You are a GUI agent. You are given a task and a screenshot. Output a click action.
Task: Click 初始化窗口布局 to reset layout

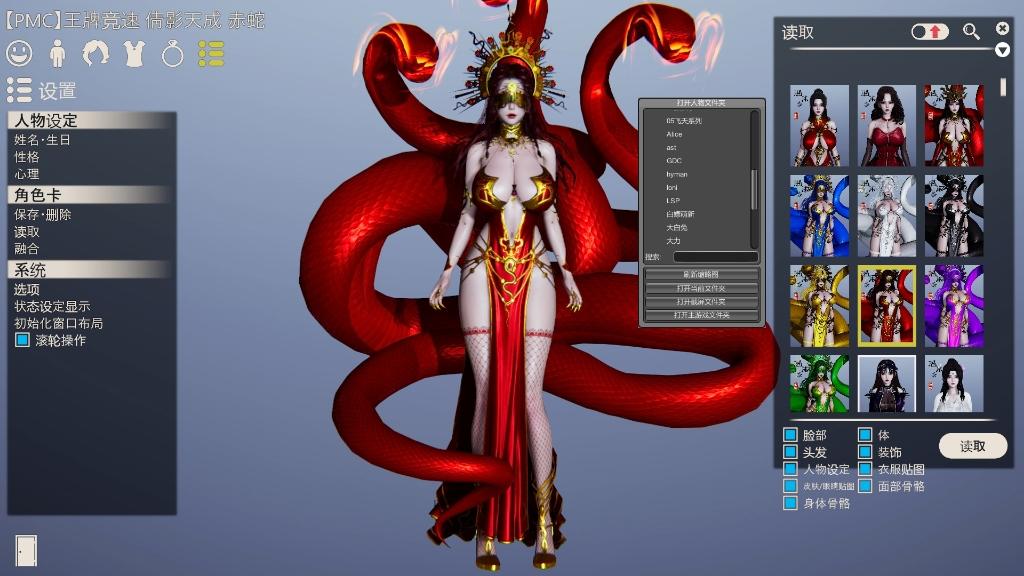pos(58,323)
